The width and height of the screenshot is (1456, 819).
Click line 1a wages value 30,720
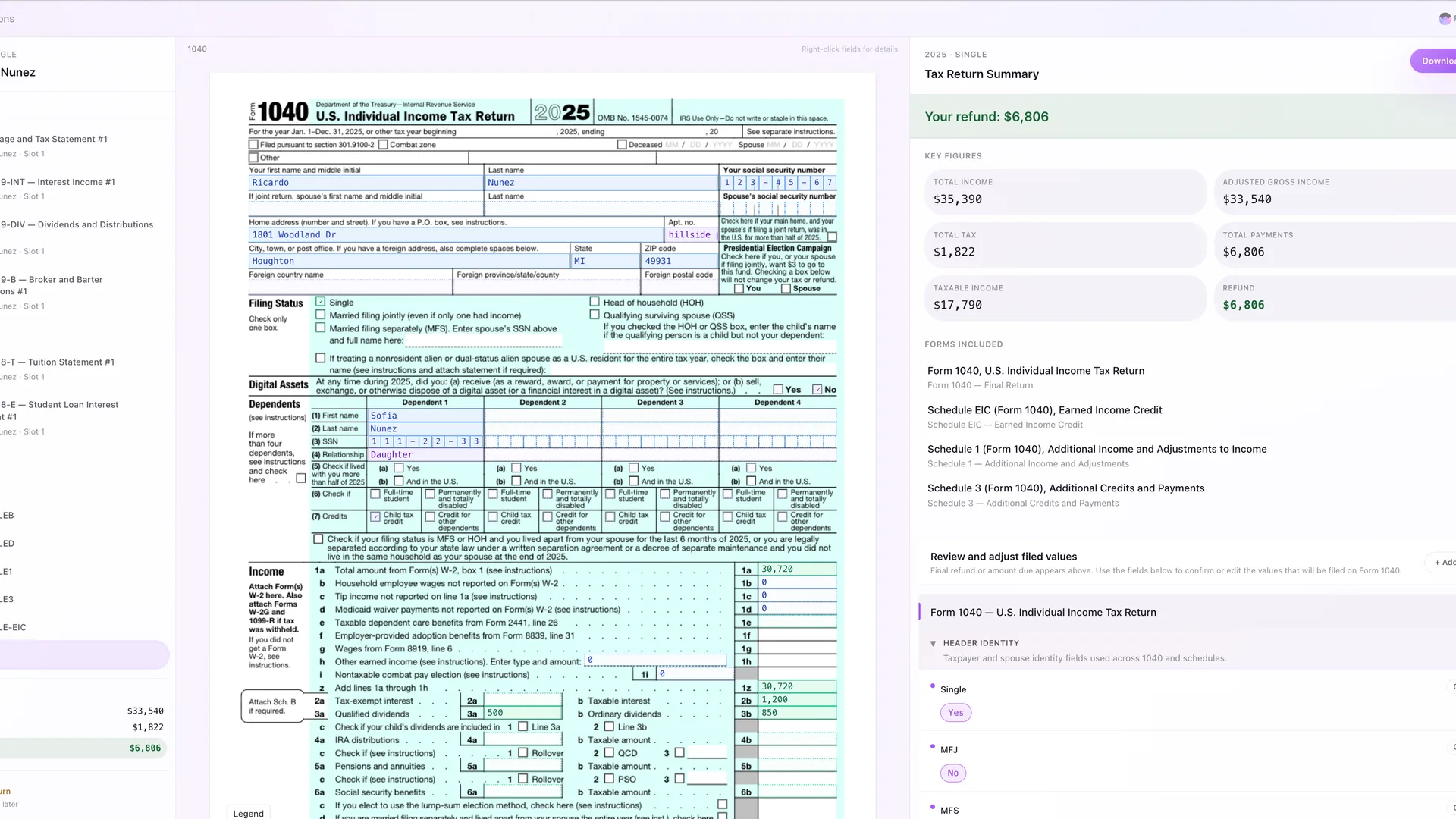click(797, 570)
